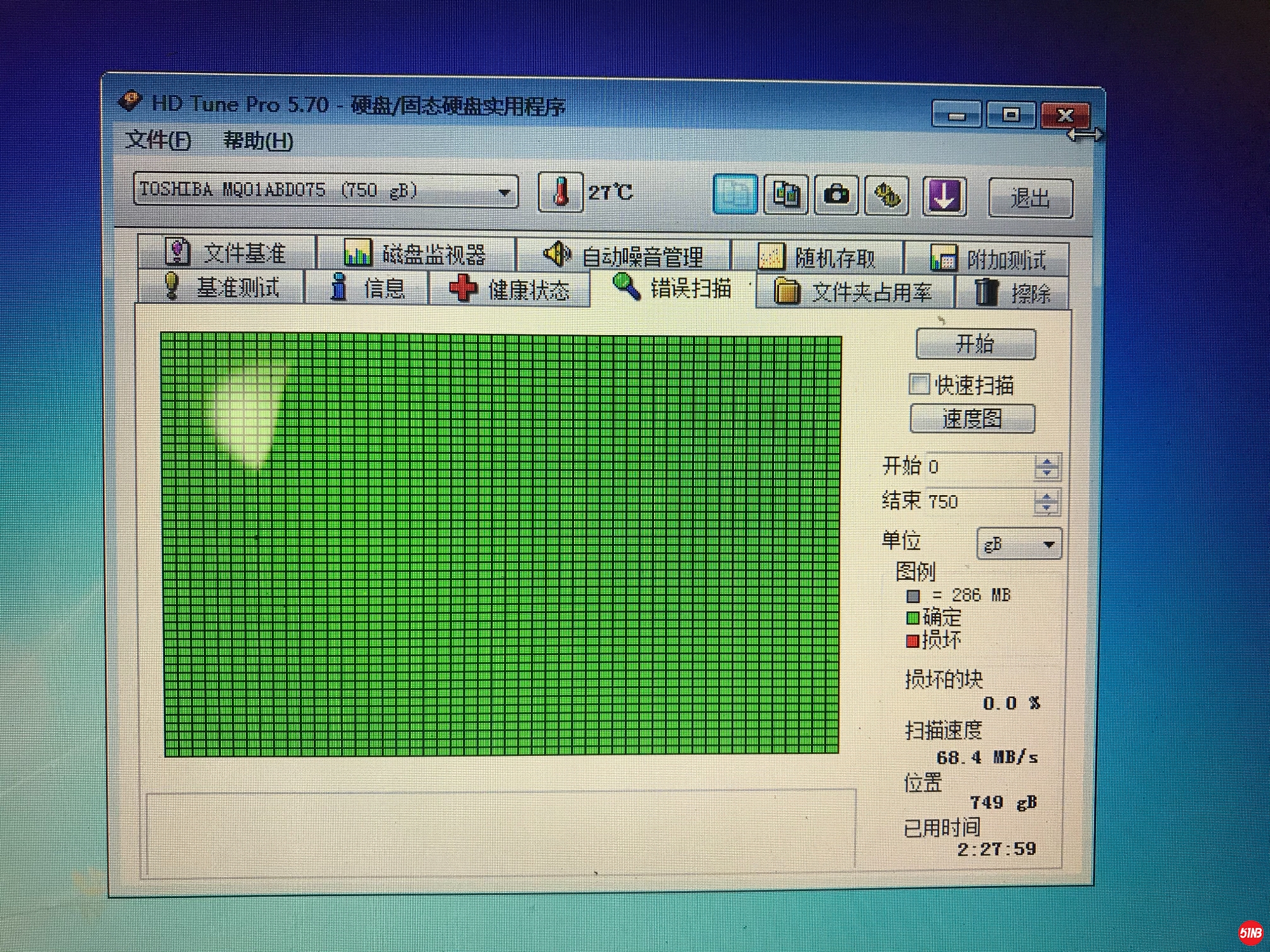The width and height of the screenshot is (1270, 952).
Task: Open options wrench icon
Action: 887,195
